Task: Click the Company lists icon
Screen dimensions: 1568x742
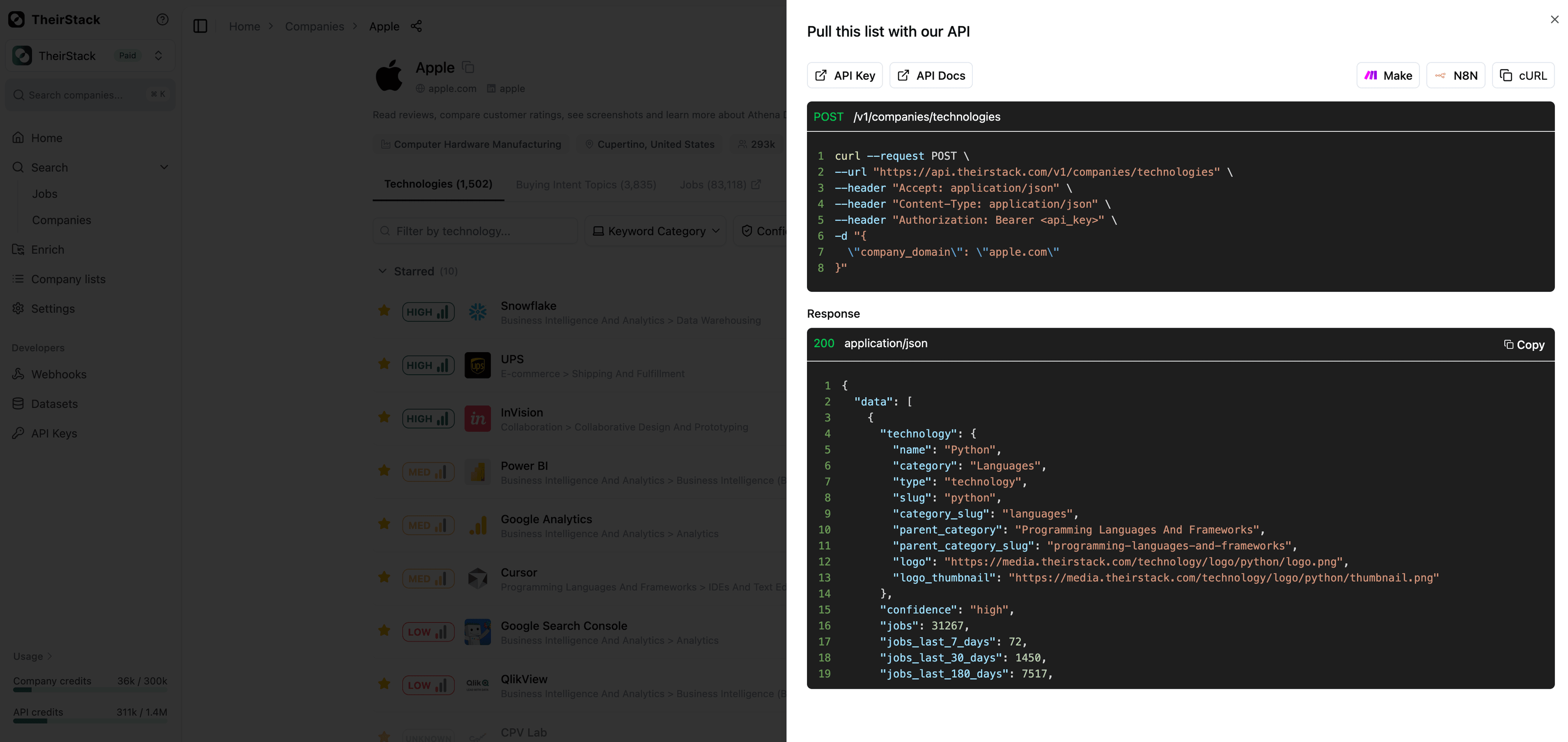Action: pos(18,279)
